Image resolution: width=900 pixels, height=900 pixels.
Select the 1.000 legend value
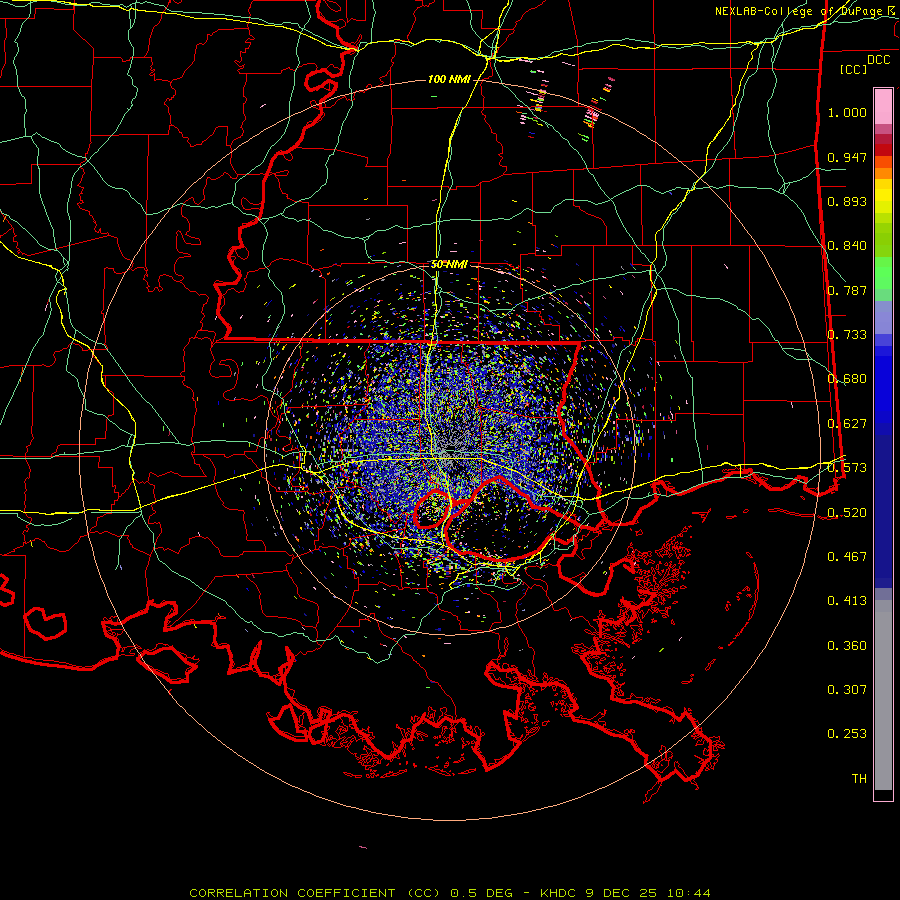(x=847, y=112)
